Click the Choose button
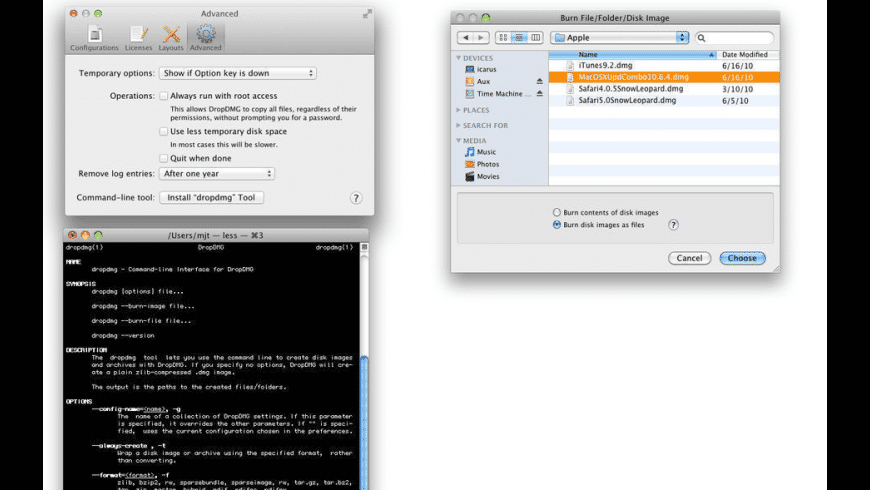The height and width of the screenshot is (490, 870). (742, 258)
